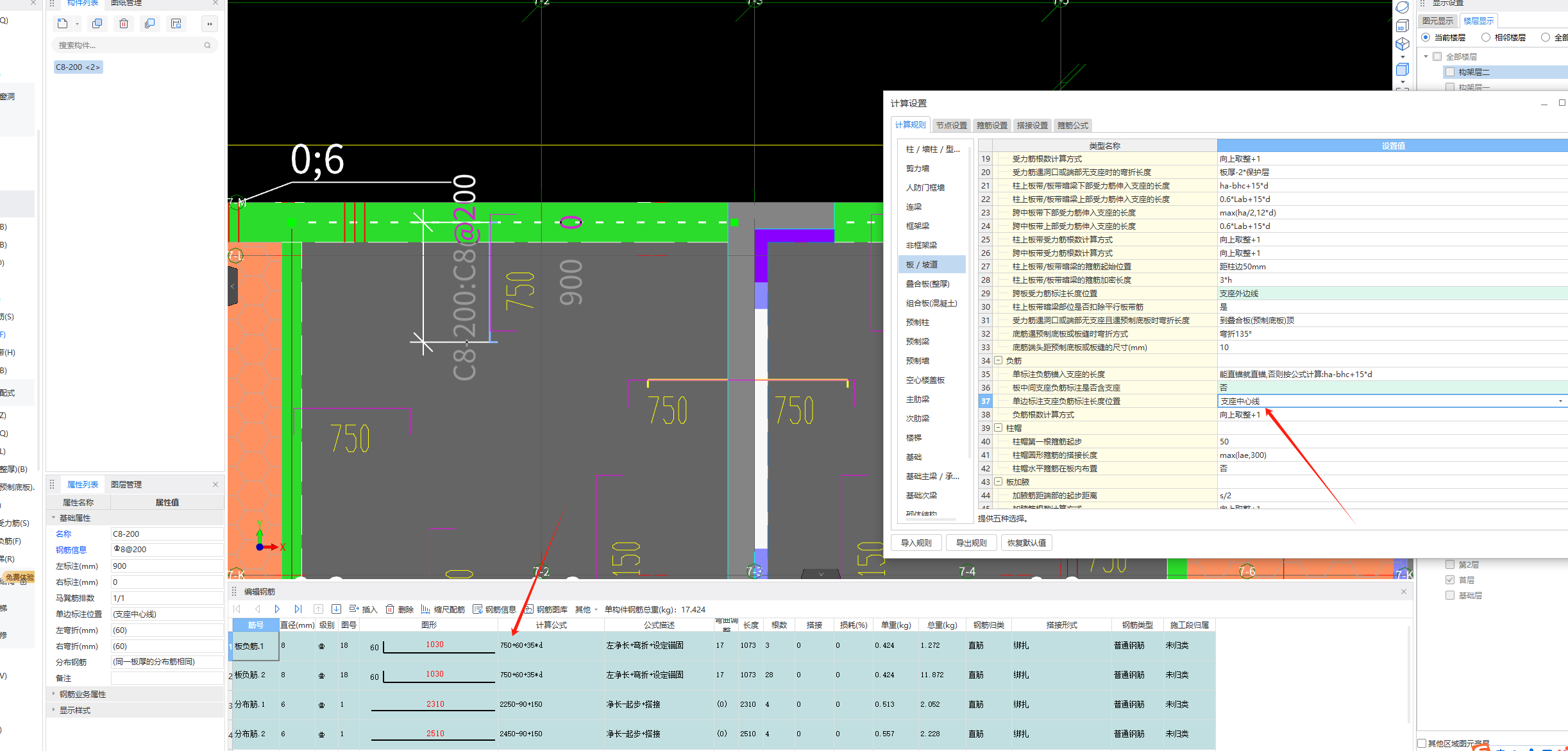The image size is (1568, 751).
Task: Click the copy component icon
Action: coord(97,24)
